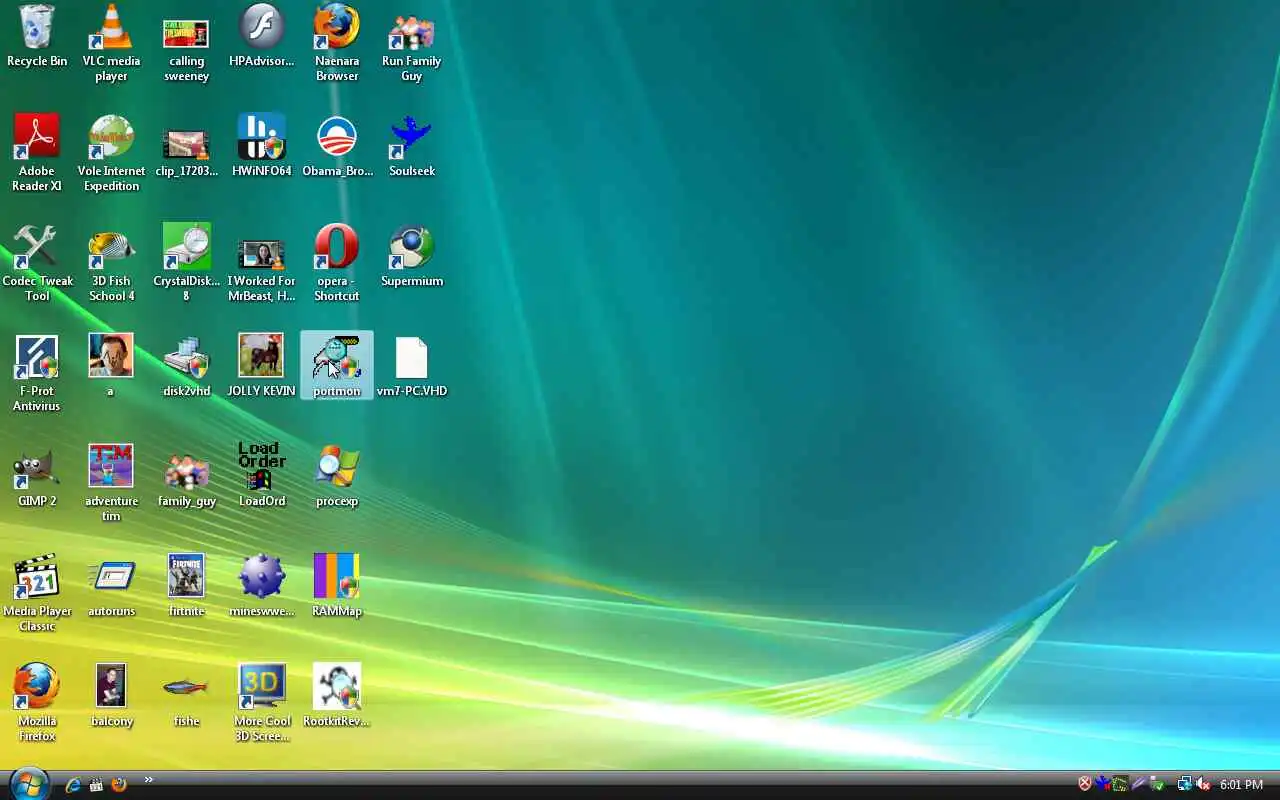Viewport: 1280px width, 800px height.
Task: Click the minesweeper mine icon
Action: tap(261, 586)
